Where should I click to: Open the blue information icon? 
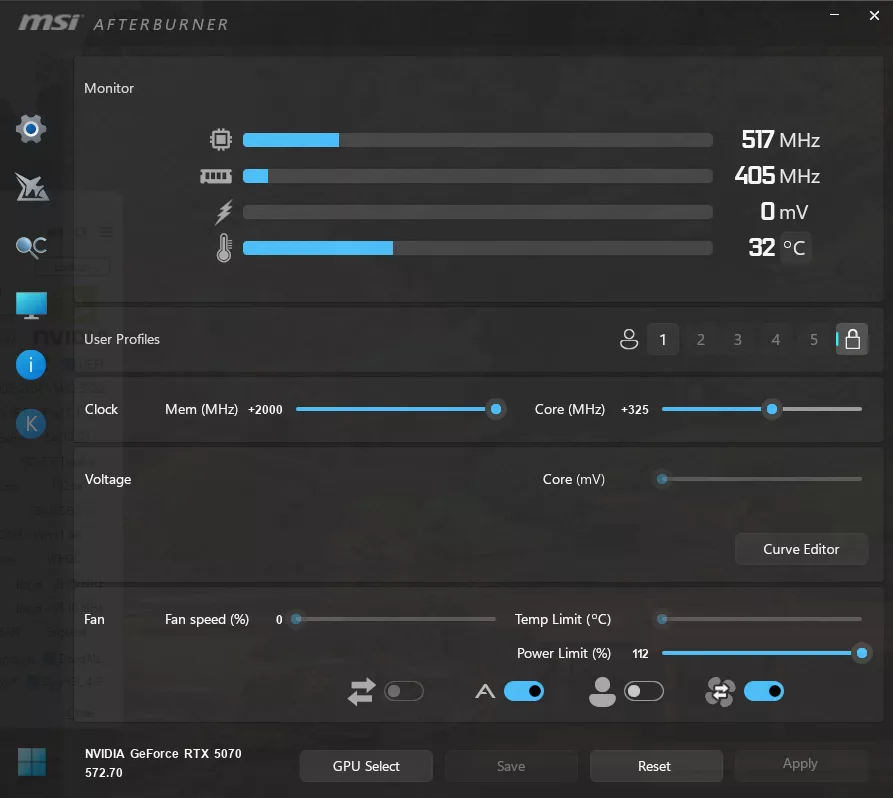(31, 365)
